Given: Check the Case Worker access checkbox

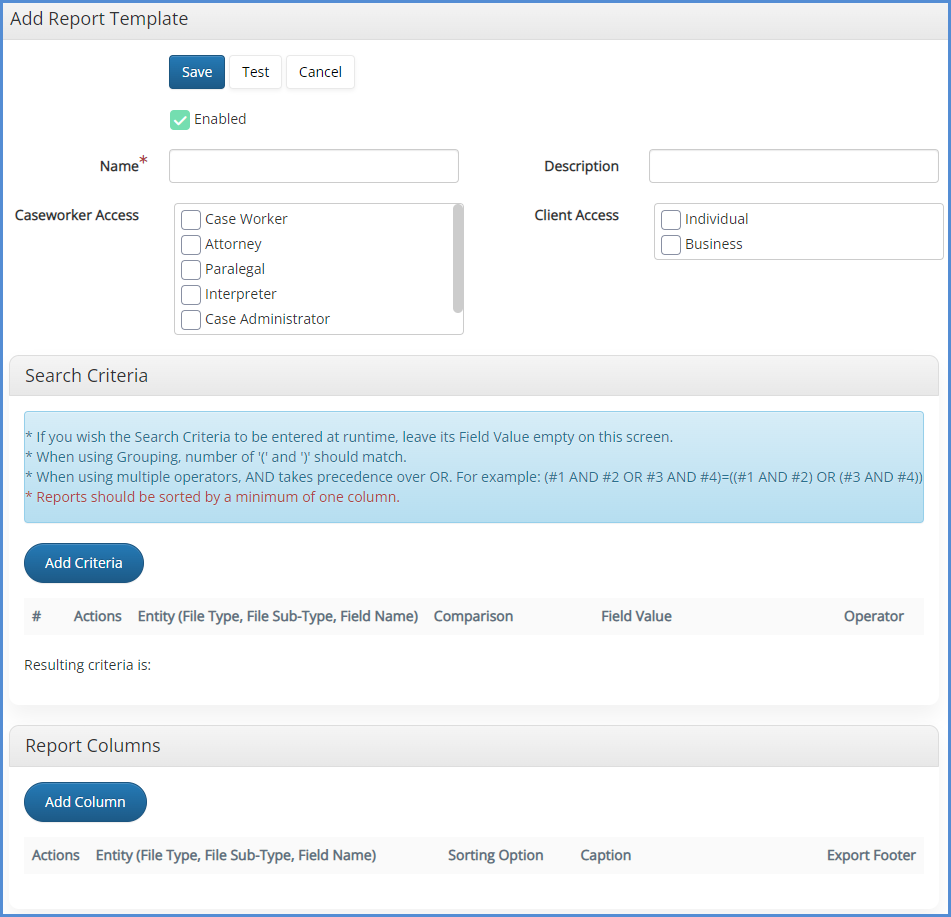Looking at the screenshot, I should point(191,220).
